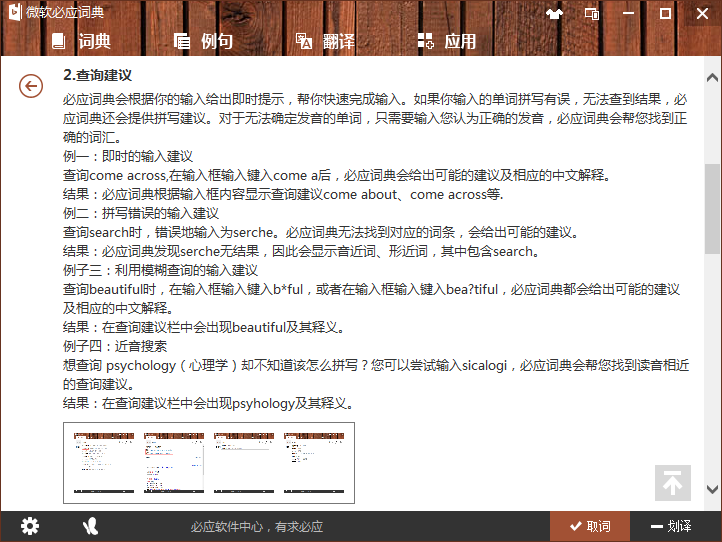Open the fourth screenshot thumbnail
Viewport: 722px width, 542px height.
[314, 463]
